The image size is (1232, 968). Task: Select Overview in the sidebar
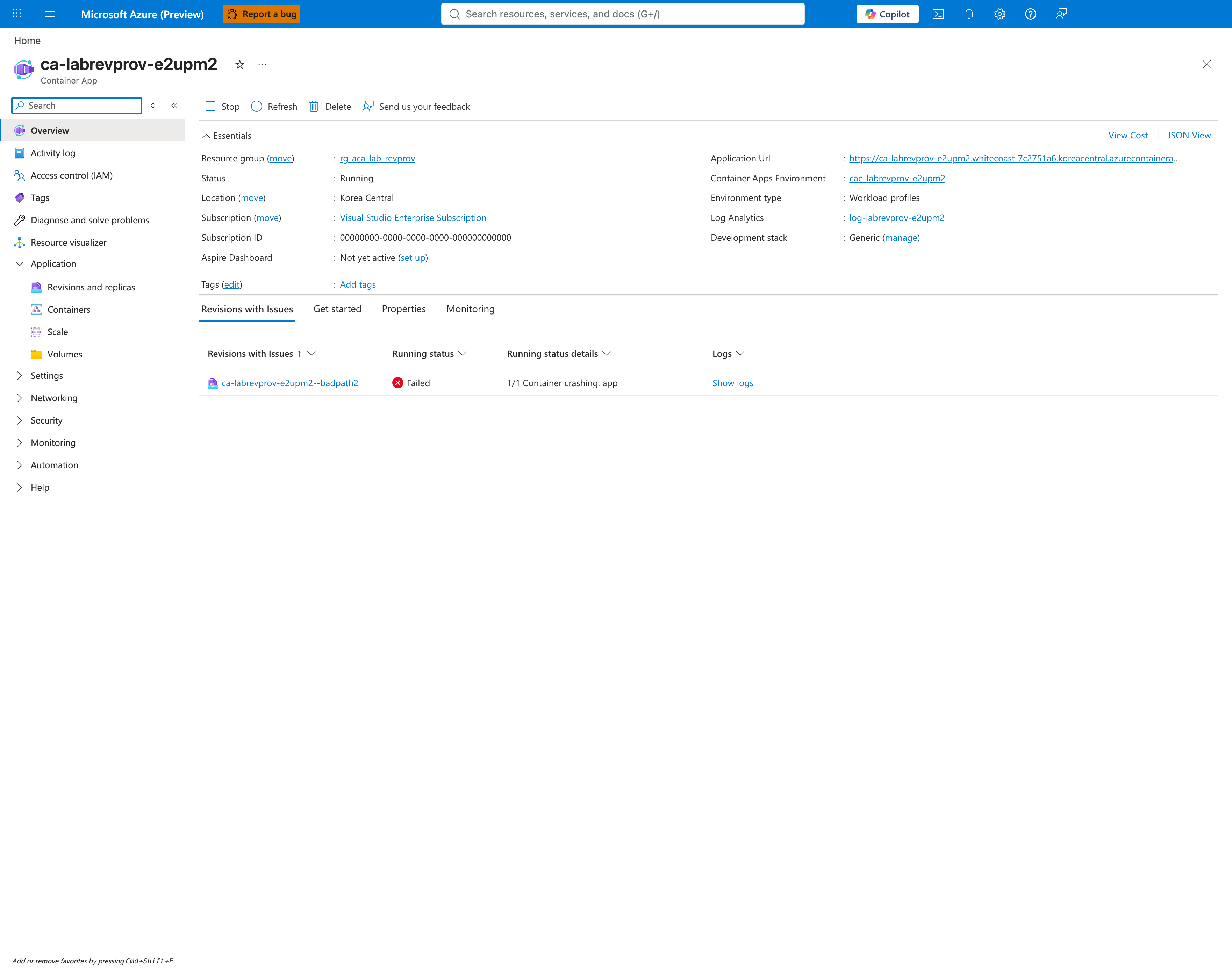point(93,130)
